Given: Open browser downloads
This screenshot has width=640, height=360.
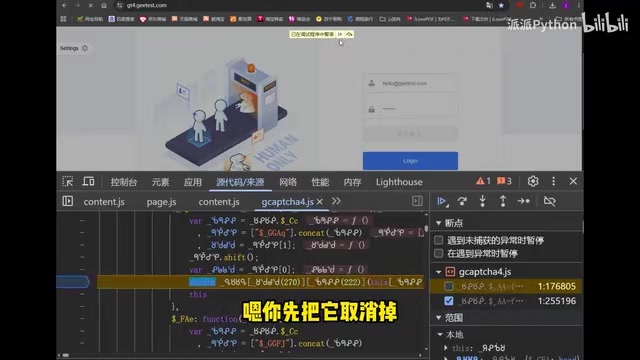Looking at the screenshot, I should coord(552,5).
